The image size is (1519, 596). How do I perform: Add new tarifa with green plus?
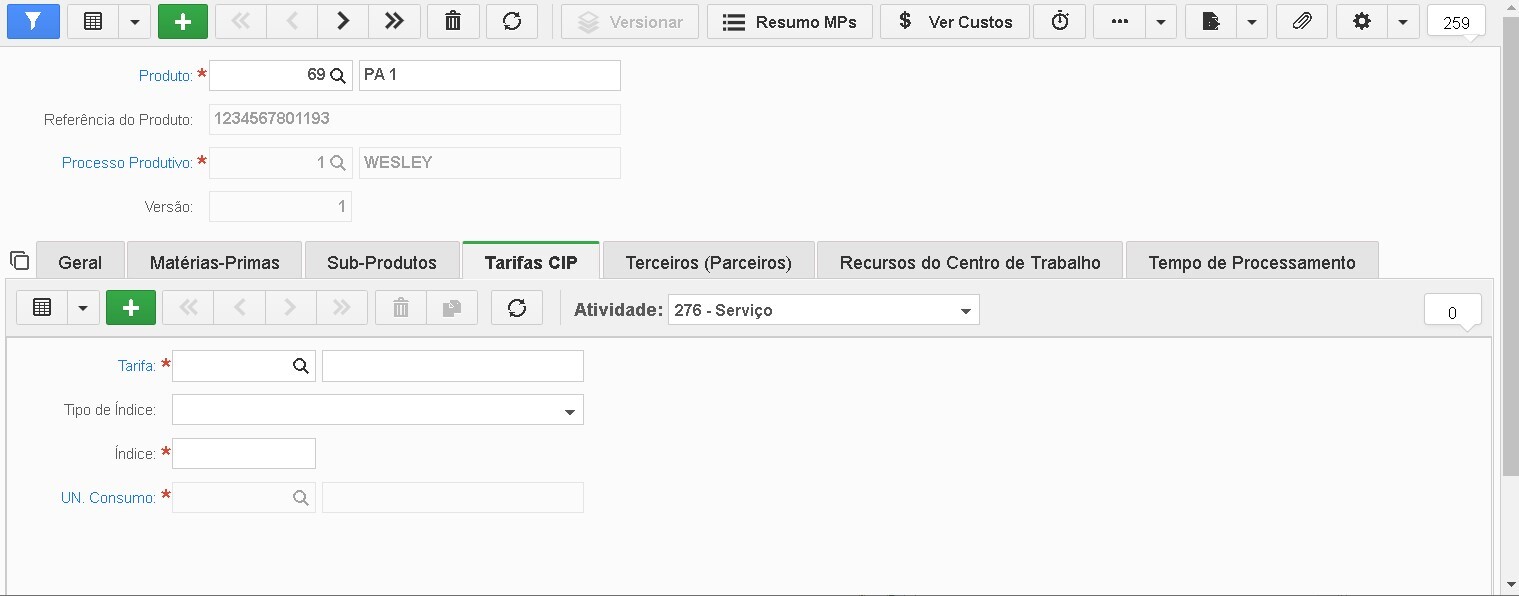(131, 308)
